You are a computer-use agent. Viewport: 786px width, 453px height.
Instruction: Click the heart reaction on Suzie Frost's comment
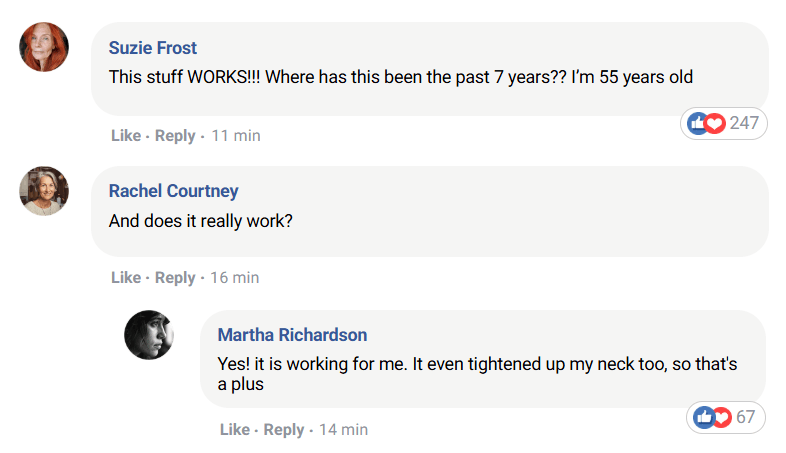coord(715,123)
